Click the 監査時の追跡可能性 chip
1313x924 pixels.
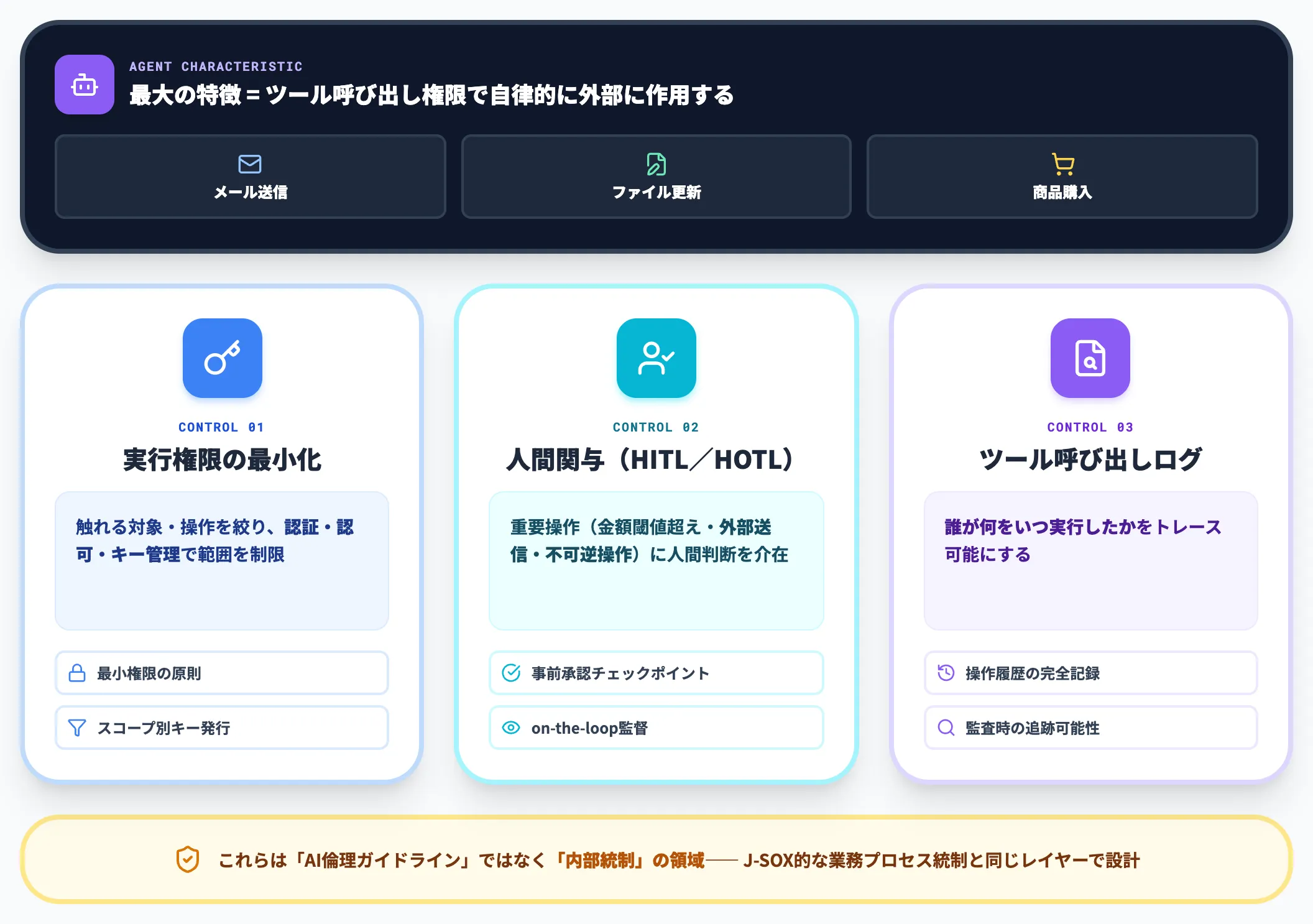1091,728
